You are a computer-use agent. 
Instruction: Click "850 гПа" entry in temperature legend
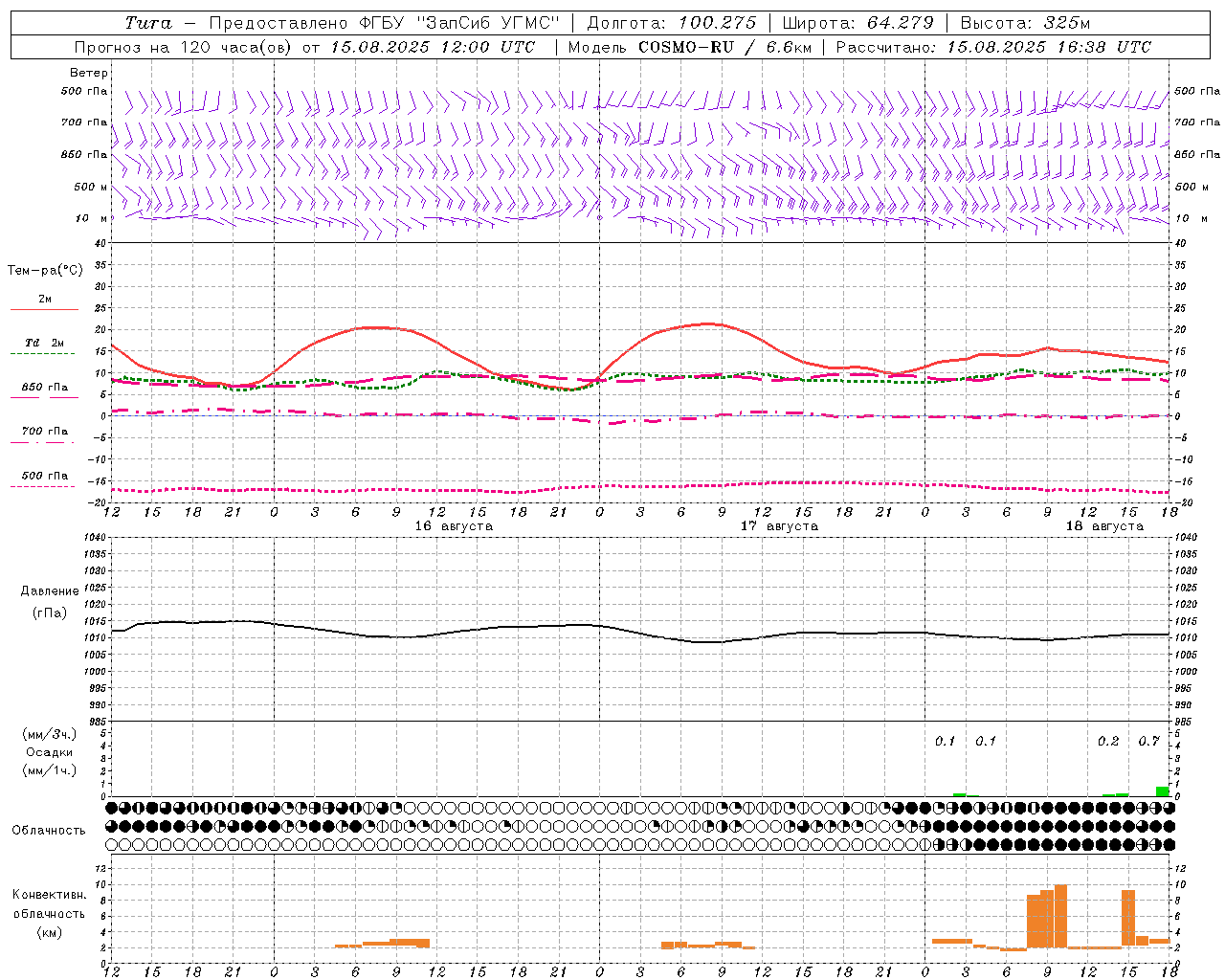45,388
